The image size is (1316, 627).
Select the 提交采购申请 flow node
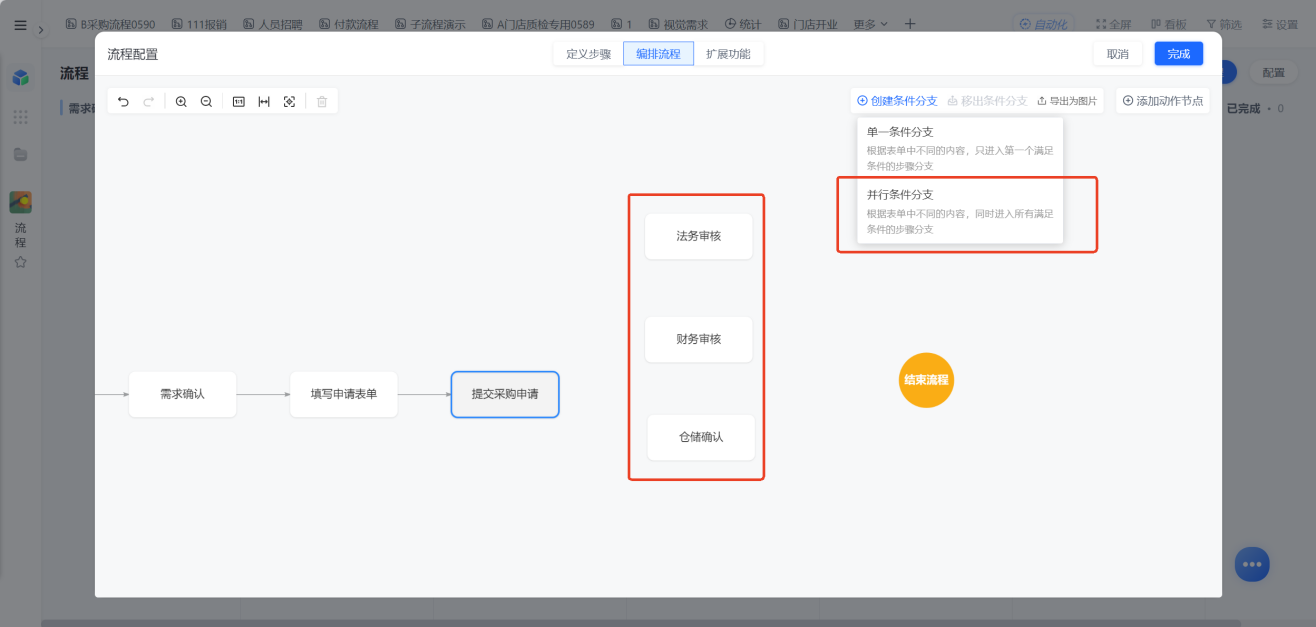point(505,394)
